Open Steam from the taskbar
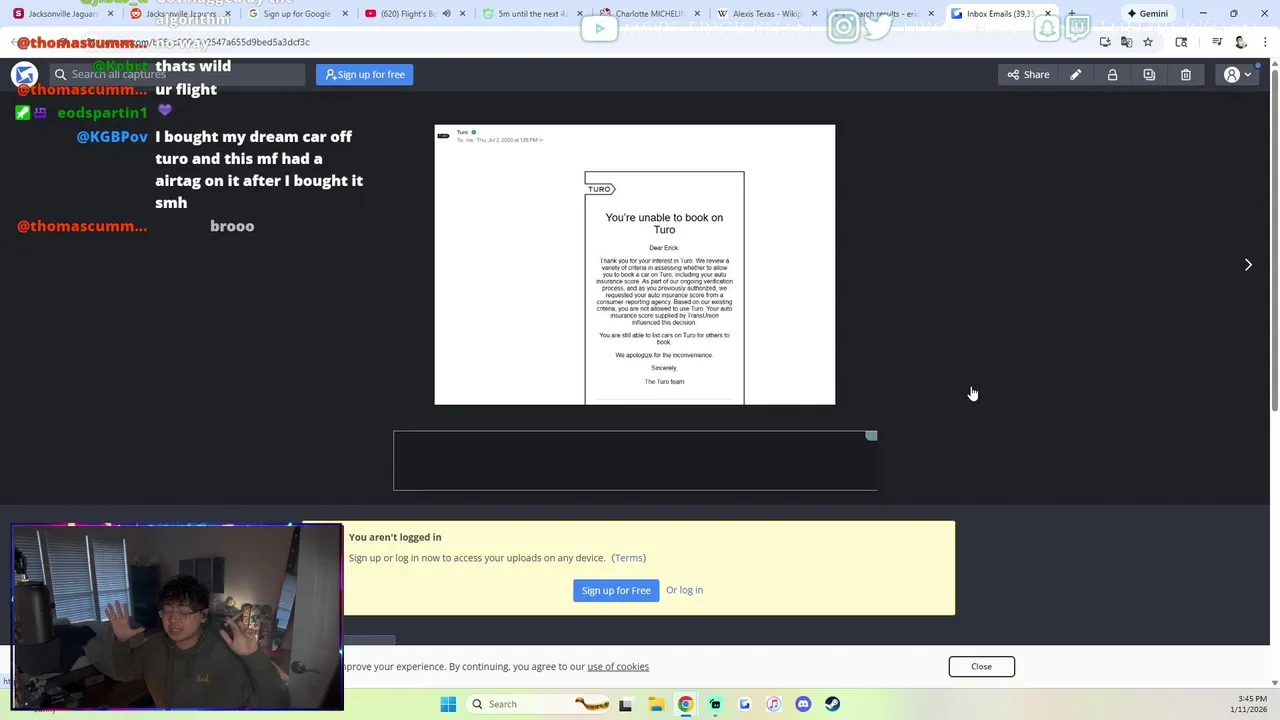This screenshot has height=720, width=1280. tap(832, 704)
